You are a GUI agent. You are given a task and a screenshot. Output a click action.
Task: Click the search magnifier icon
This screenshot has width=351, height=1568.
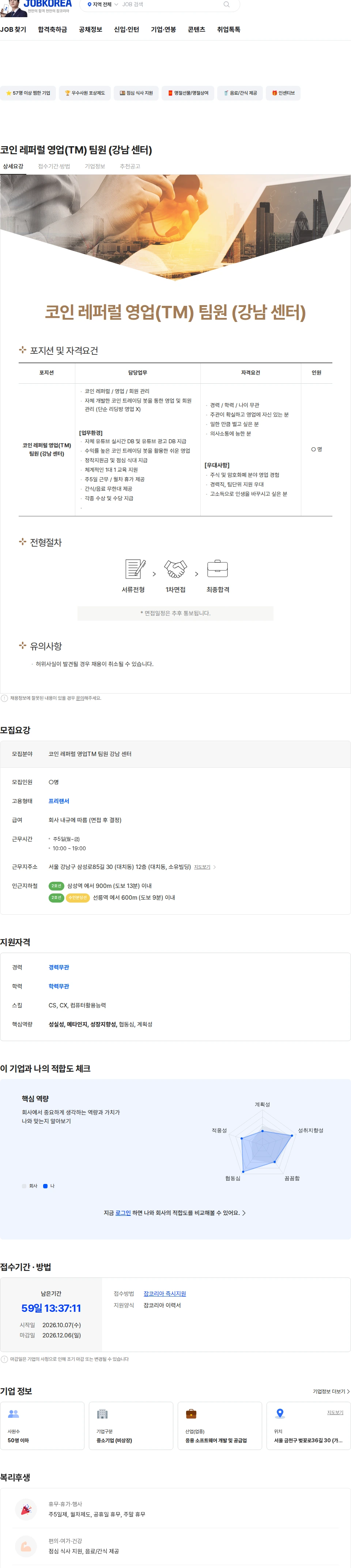tap(227, 4)
